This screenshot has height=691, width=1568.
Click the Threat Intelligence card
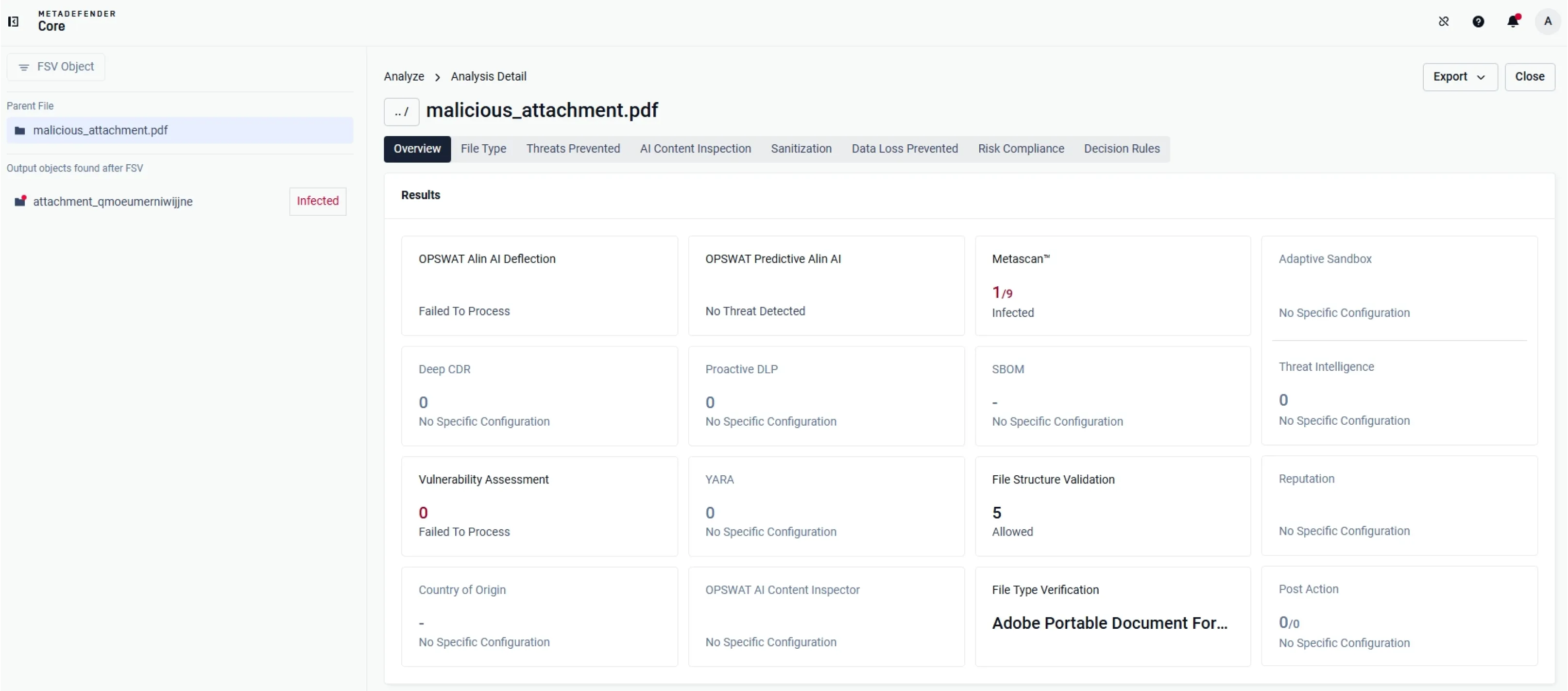(1399, 394)
